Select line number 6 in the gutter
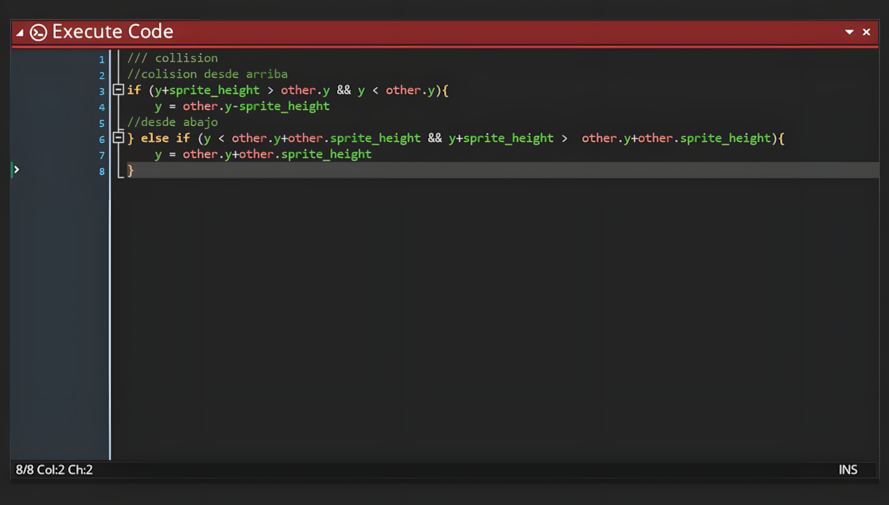Viewport: 889px width, 505px height. (102, 139)
